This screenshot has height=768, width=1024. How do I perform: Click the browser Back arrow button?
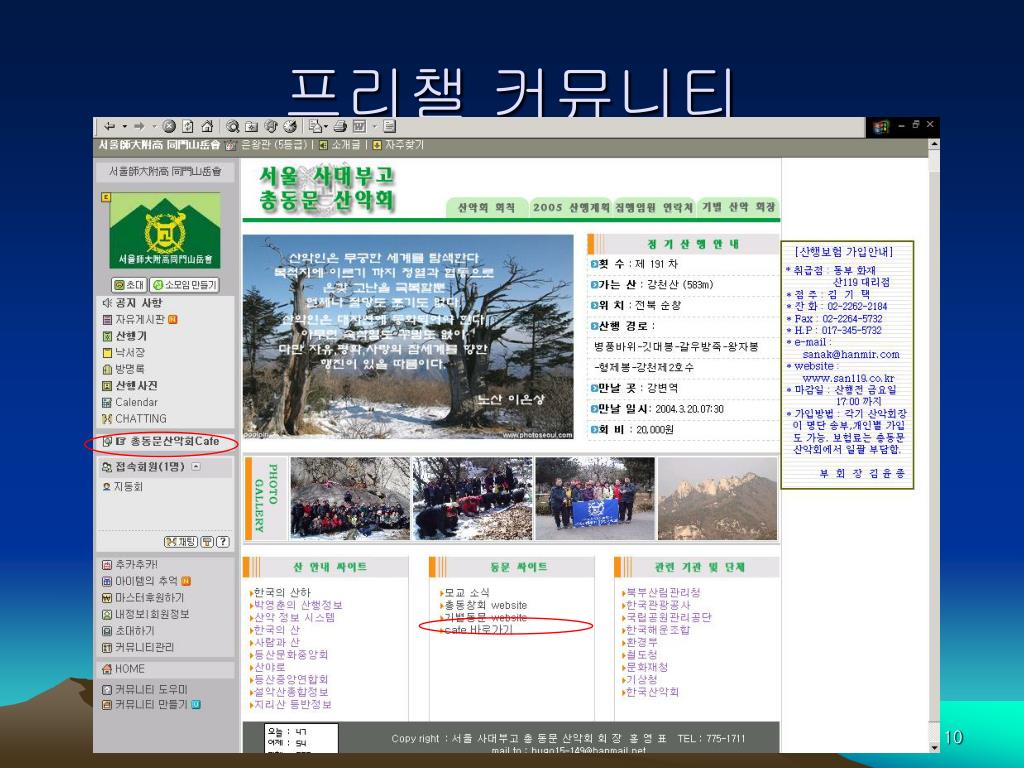tap(110, 126)
